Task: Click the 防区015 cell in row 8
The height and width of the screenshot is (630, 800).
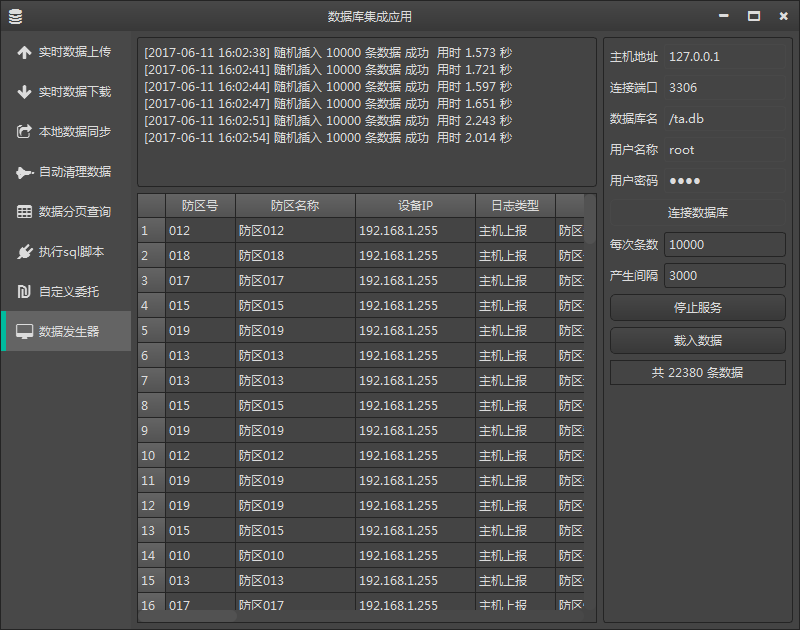Action: (295, 406)
